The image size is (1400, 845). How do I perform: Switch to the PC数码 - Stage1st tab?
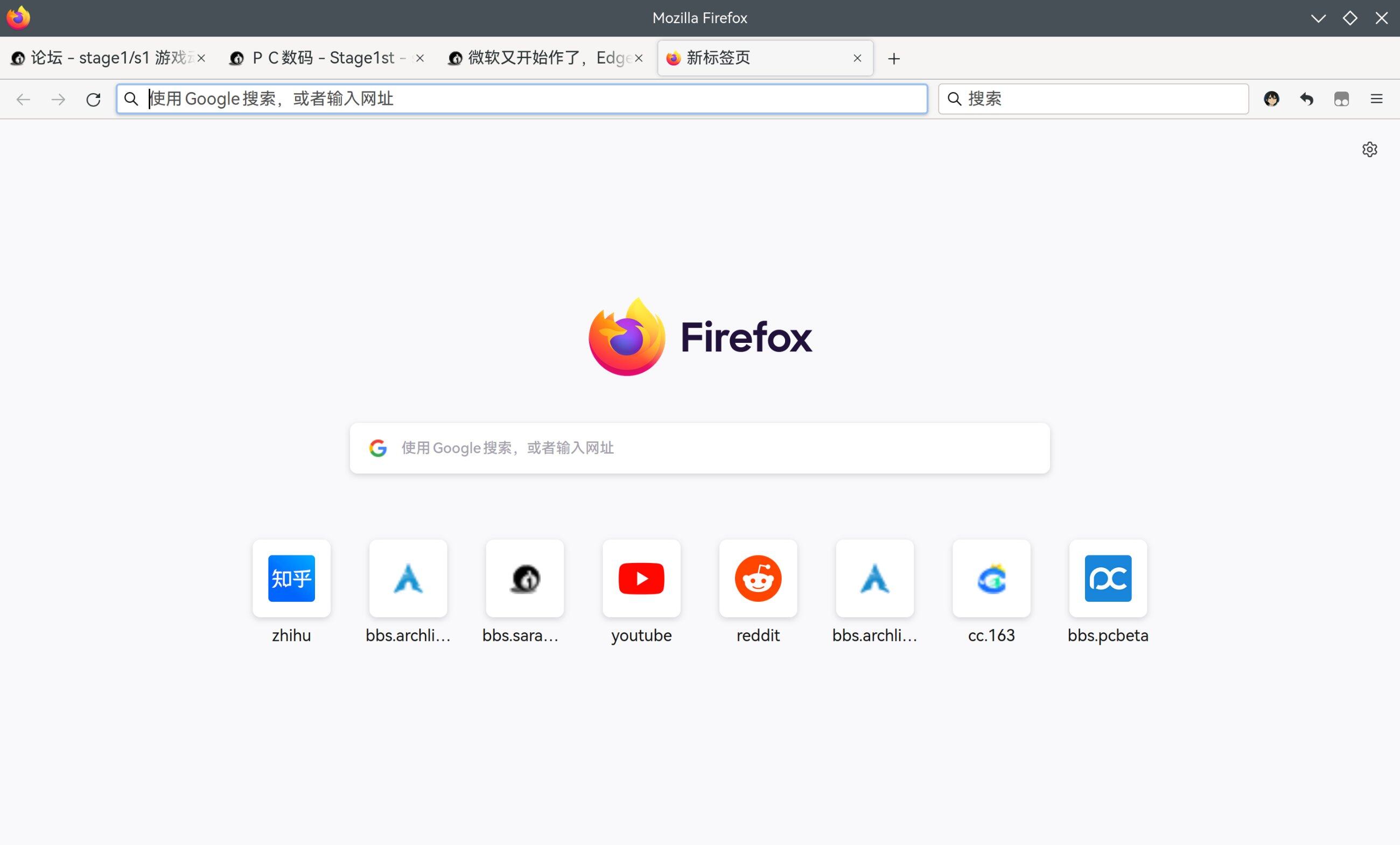point(327,58)
